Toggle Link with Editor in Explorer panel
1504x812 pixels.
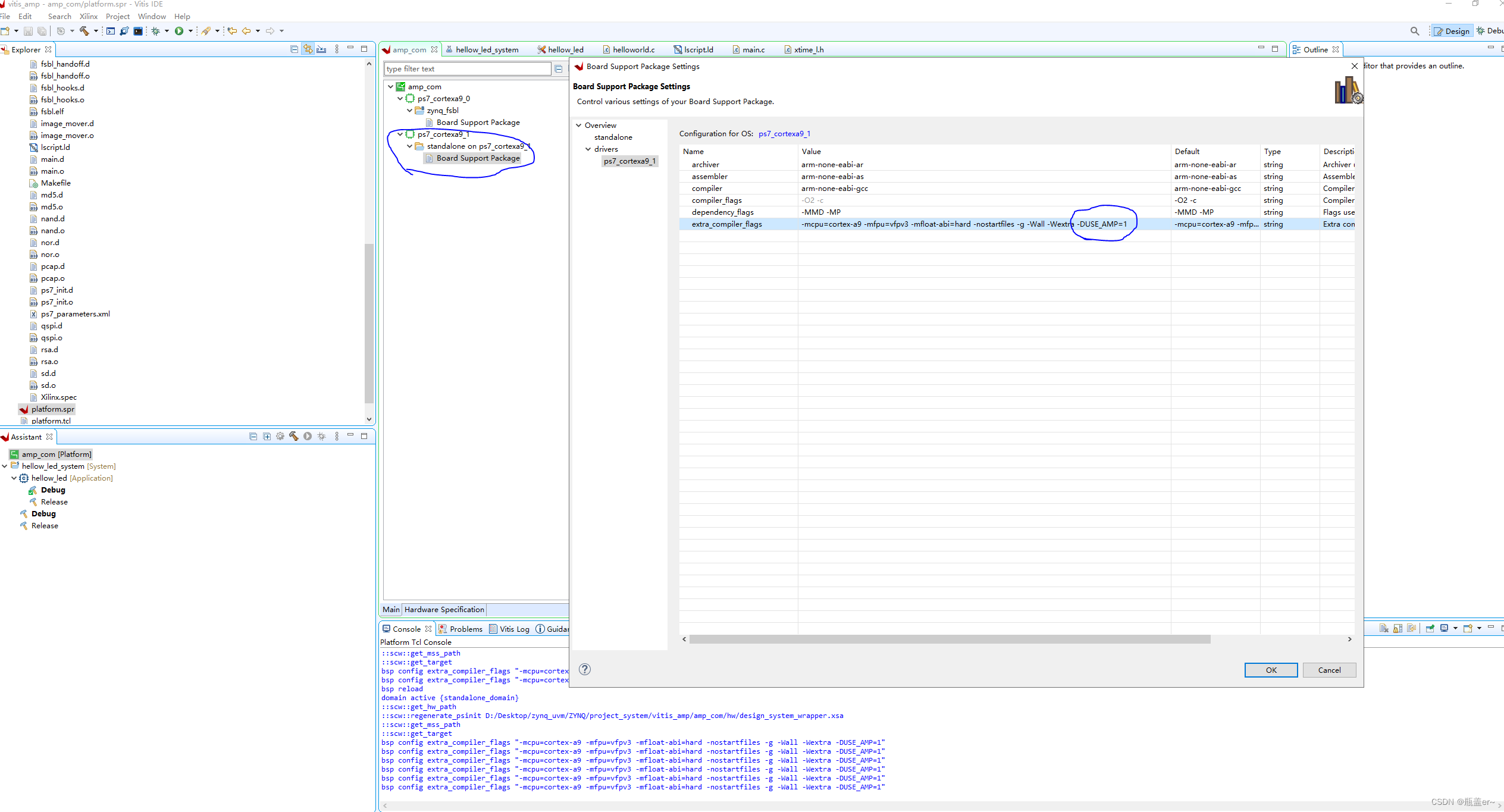(x=308, y=49)
